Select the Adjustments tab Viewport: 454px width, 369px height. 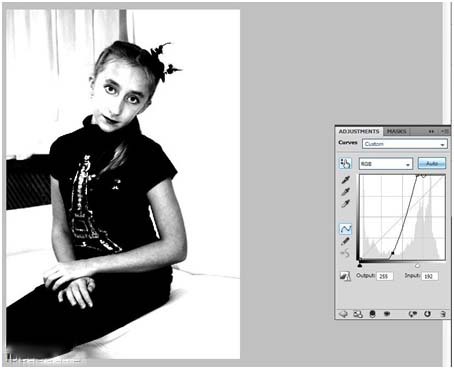(359, 131)
